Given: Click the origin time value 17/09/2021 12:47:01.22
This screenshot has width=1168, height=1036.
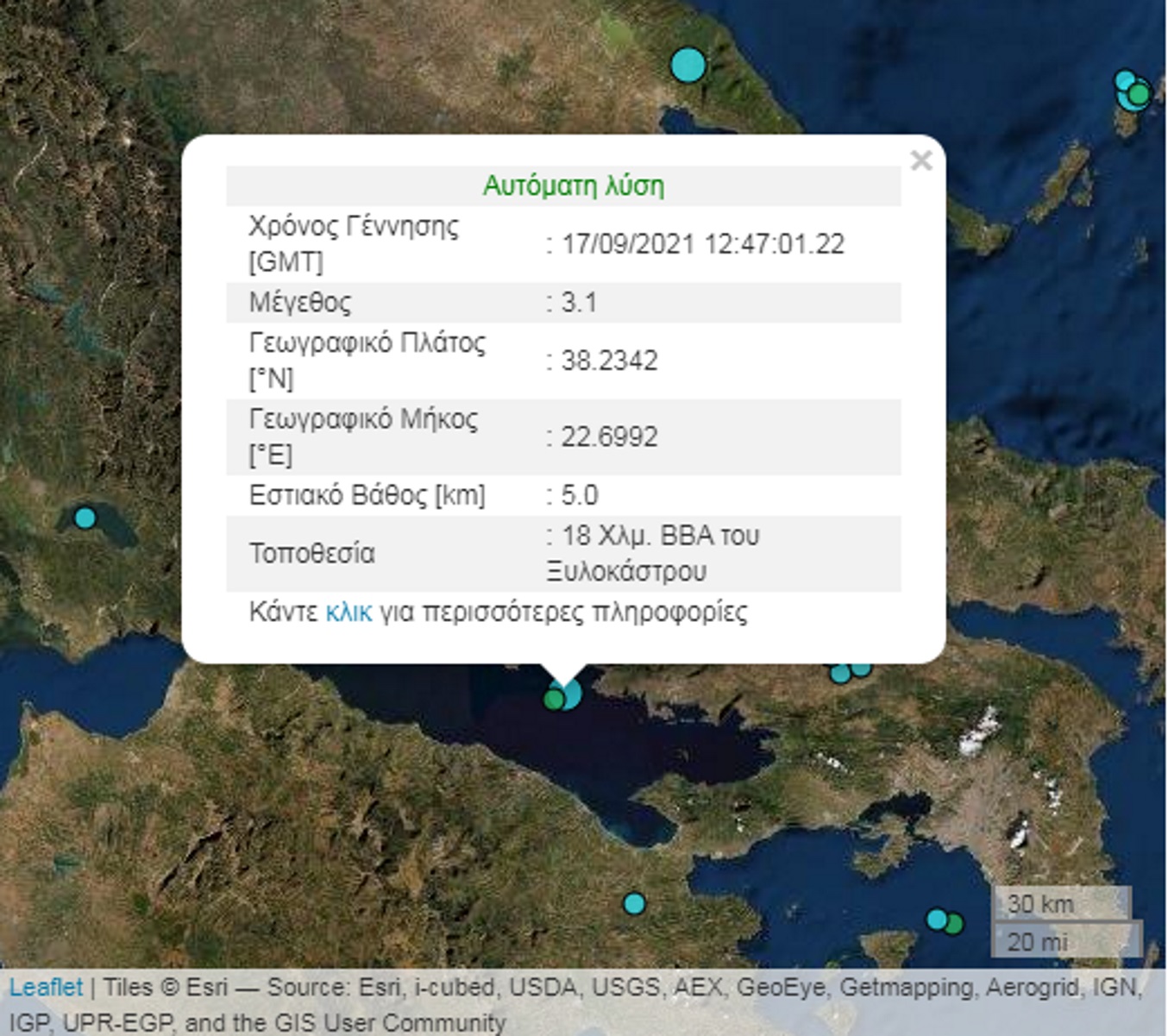Looking at the screenshot, I should pyautogui.click(x=702, y=244).
